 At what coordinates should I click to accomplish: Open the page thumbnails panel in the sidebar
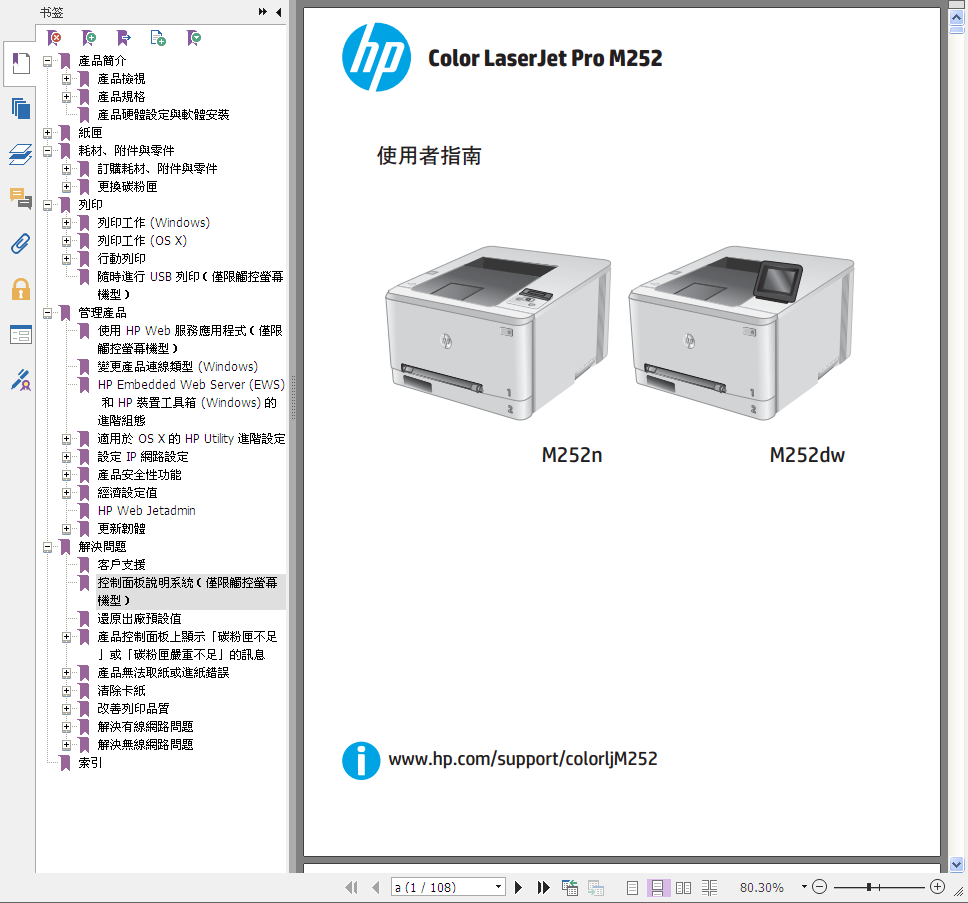point(20,109)
